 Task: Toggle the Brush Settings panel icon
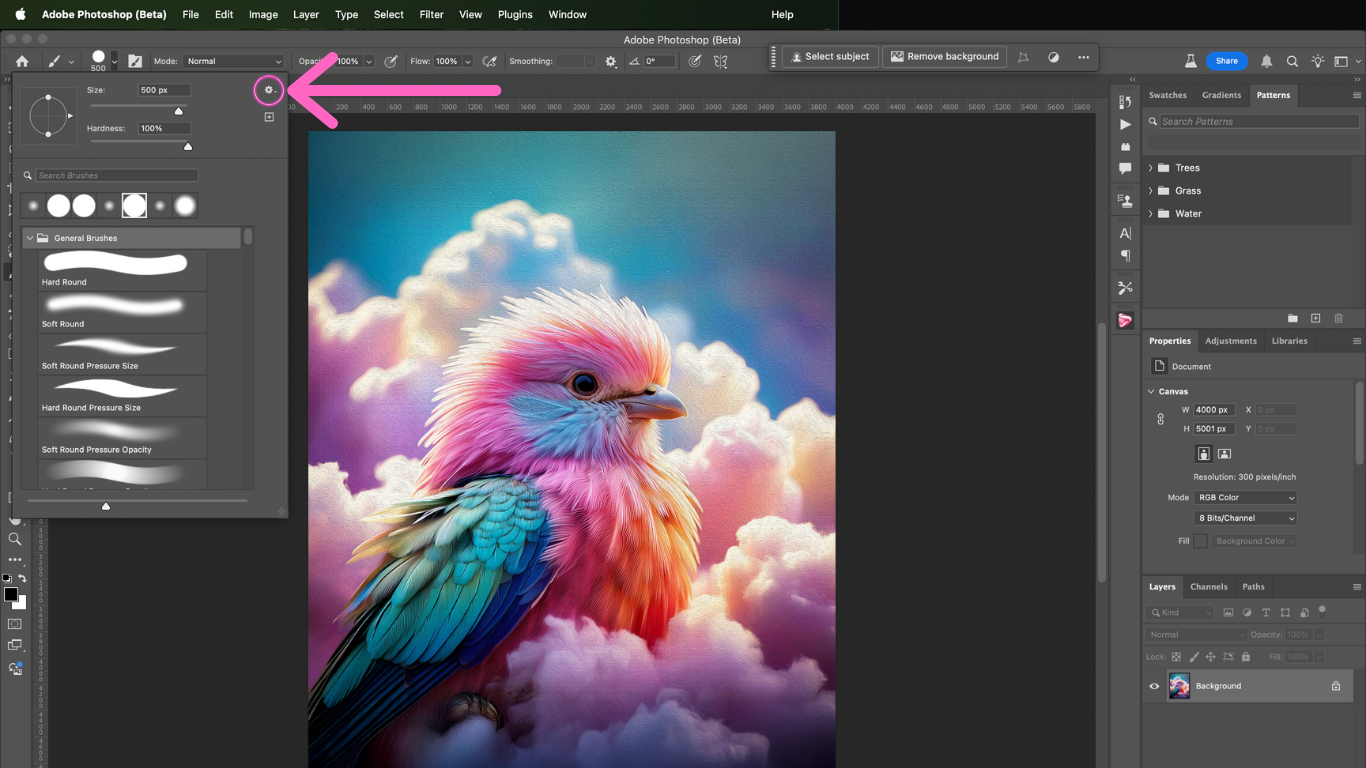tap(134, 61)
